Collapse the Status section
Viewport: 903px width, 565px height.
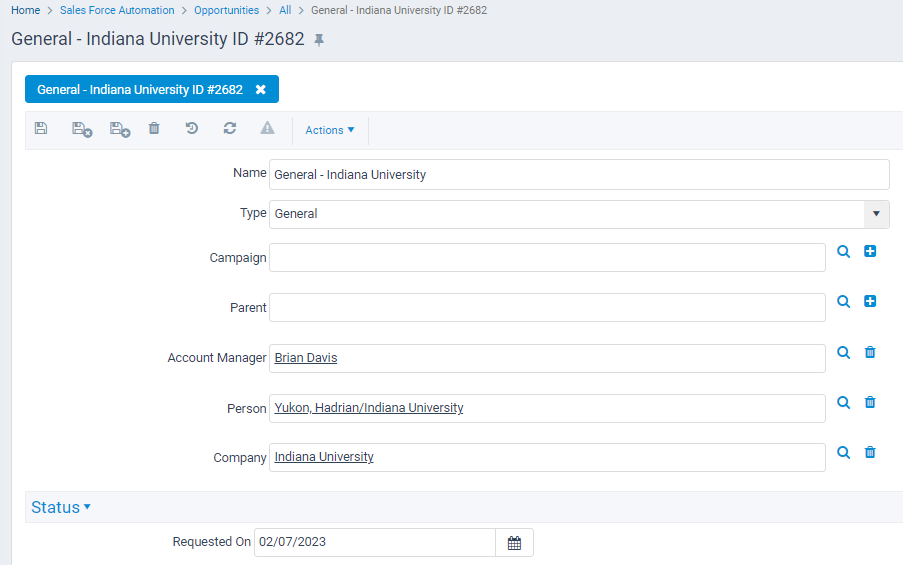click(60, 507)
